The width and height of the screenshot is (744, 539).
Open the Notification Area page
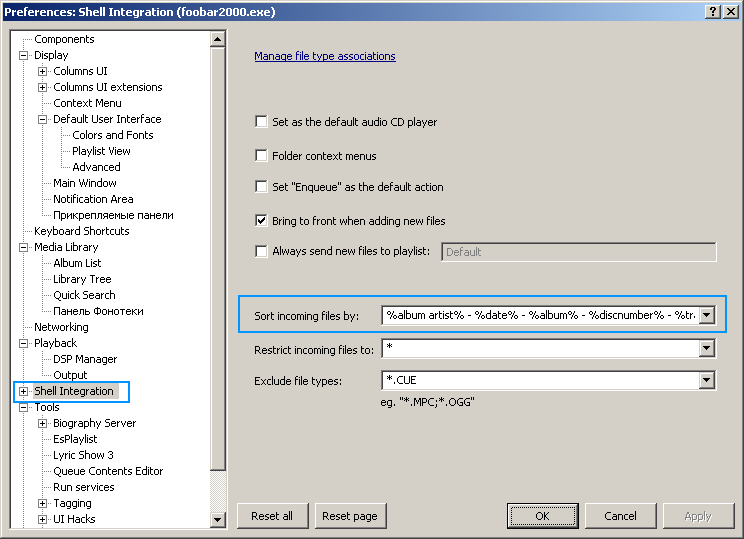click(93, 199)
